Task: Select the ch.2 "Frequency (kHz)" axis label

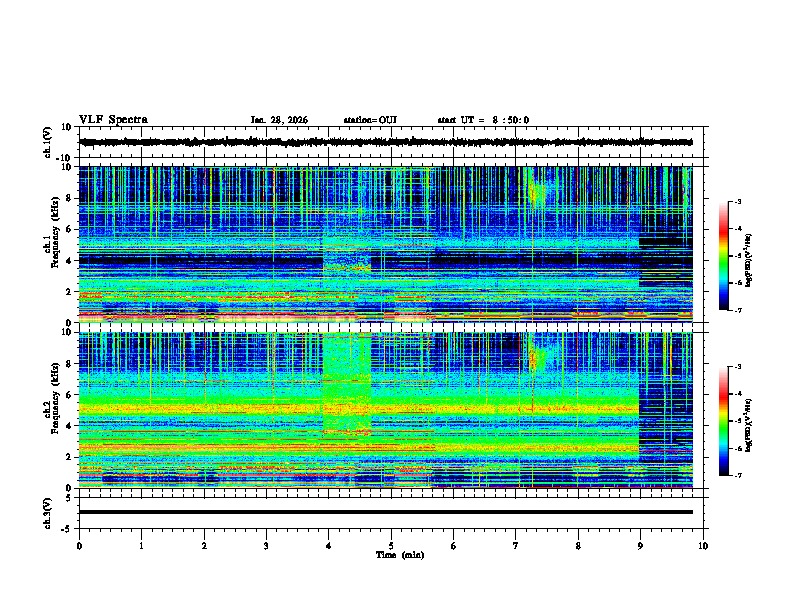Action: pyautogui.click(x=55, y=397)
